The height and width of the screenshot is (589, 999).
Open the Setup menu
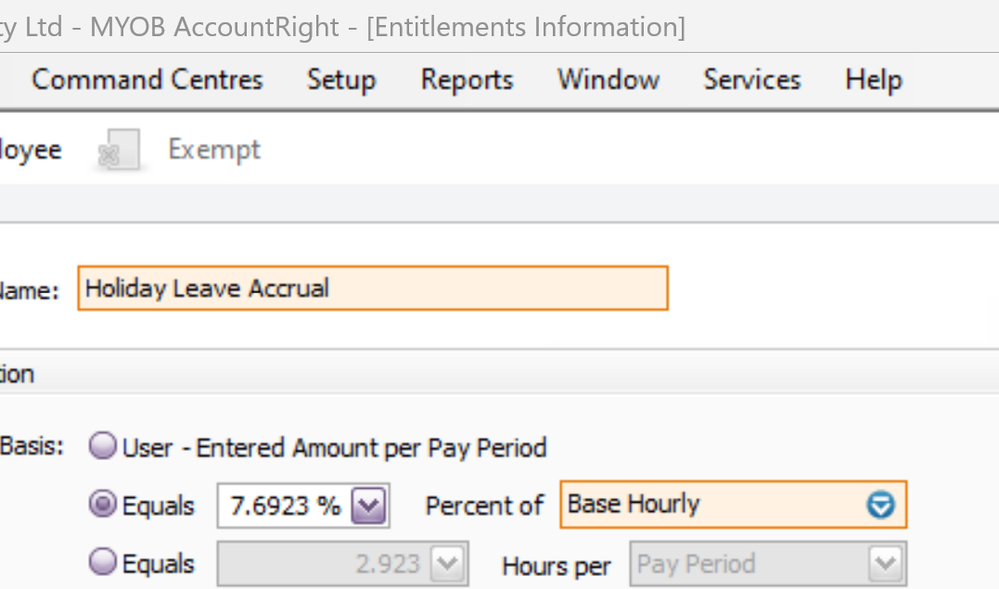(x=341, y=80)
